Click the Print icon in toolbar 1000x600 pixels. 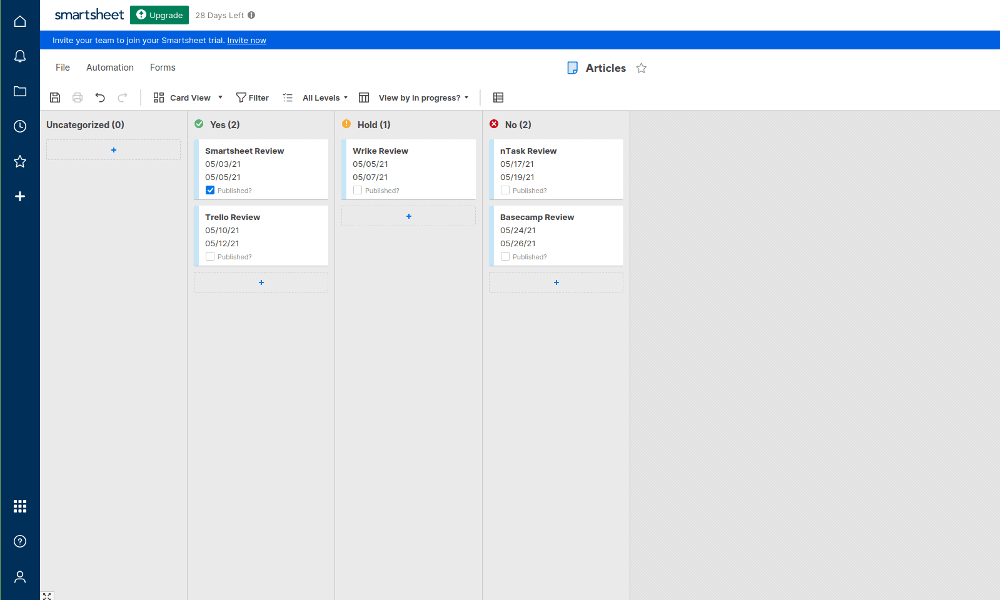[77, 98]
